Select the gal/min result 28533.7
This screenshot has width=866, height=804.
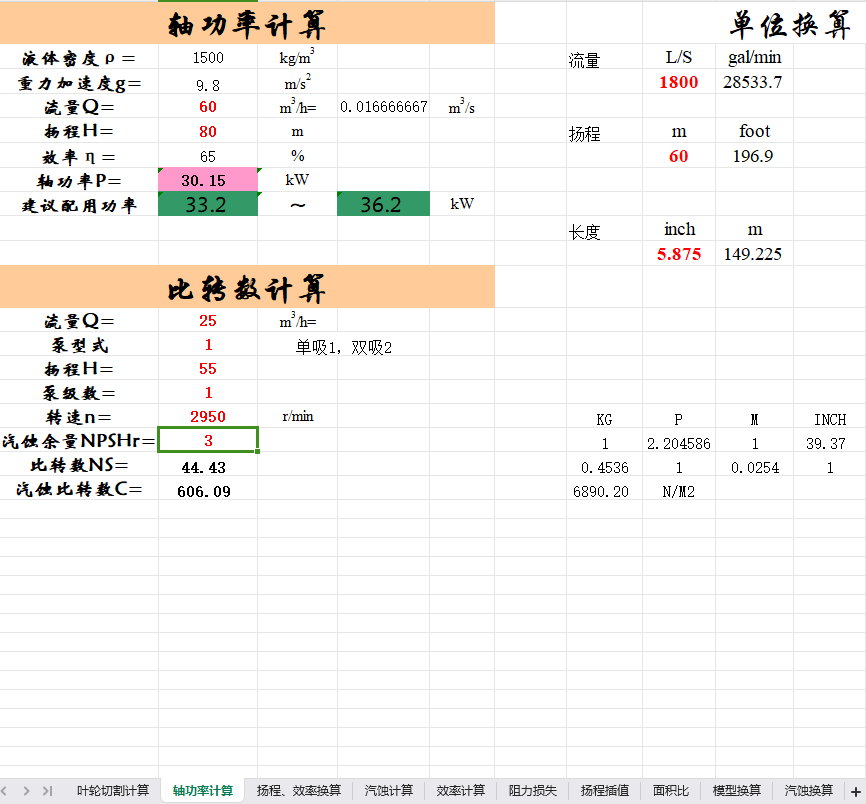754,82
